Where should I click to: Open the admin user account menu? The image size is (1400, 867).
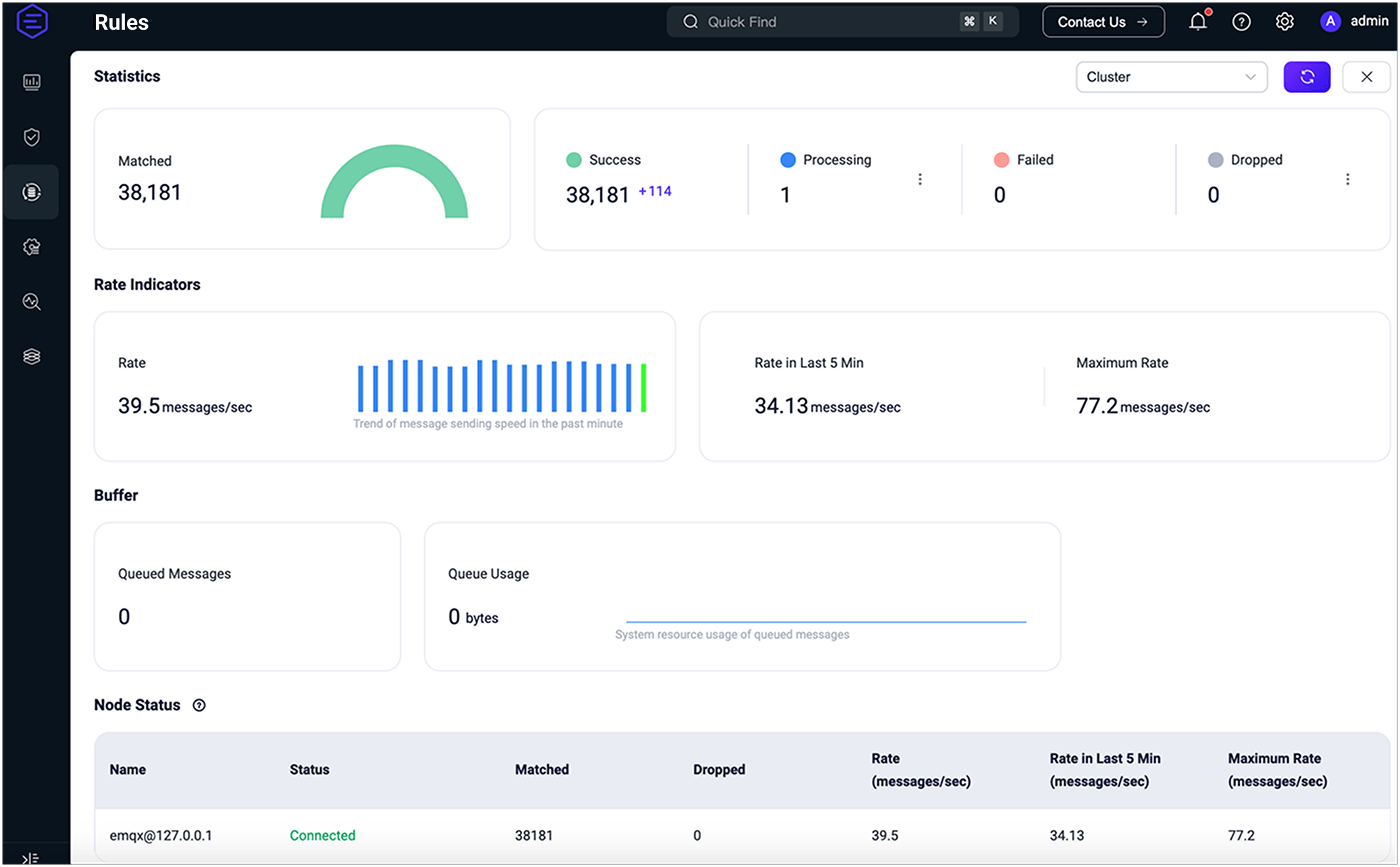pyautogui.click(x=1354, y=22)
